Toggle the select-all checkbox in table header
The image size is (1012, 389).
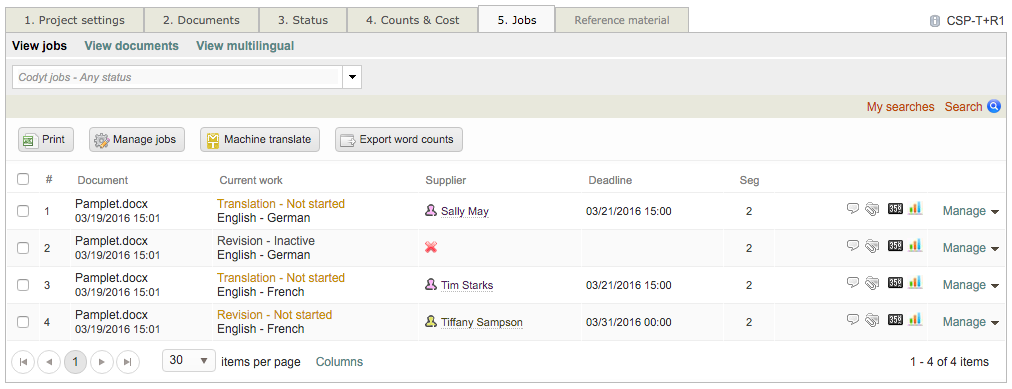23,179
